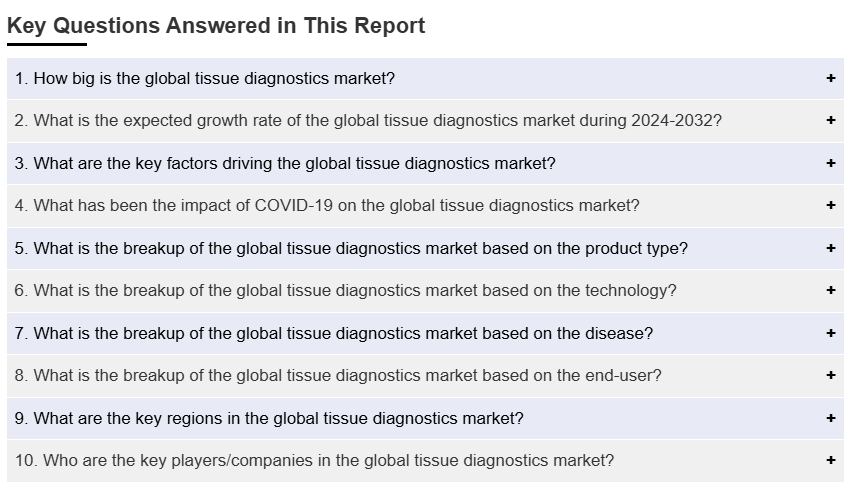Open question 3 on key driving factors
Image resolution: width=851 pixels, height=488 pixels.
click(285, 163)
